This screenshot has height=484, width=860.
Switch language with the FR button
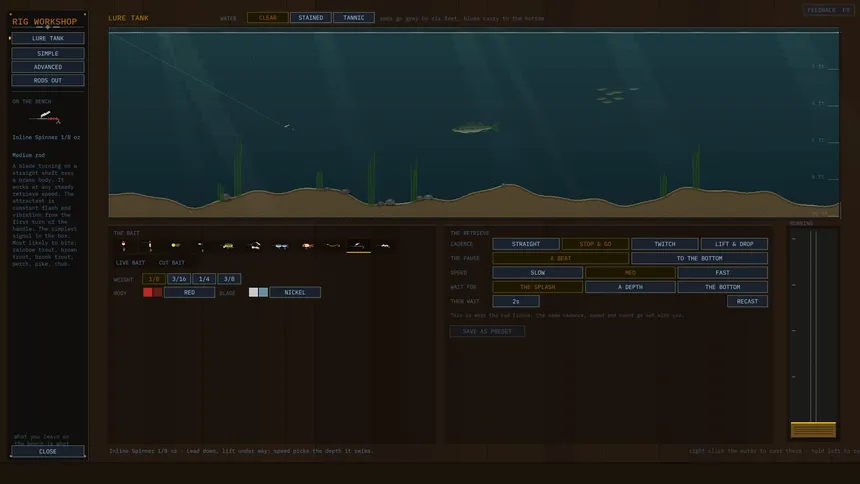pyautogui.click(x=846, y=10)
